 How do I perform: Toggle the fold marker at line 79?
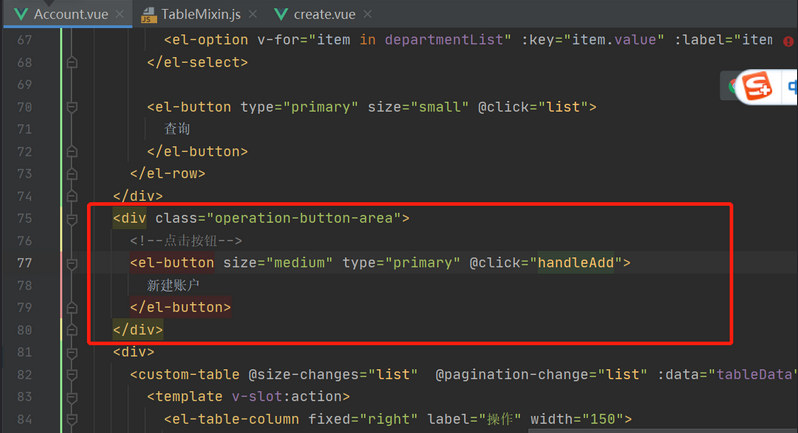pos(72,307)
